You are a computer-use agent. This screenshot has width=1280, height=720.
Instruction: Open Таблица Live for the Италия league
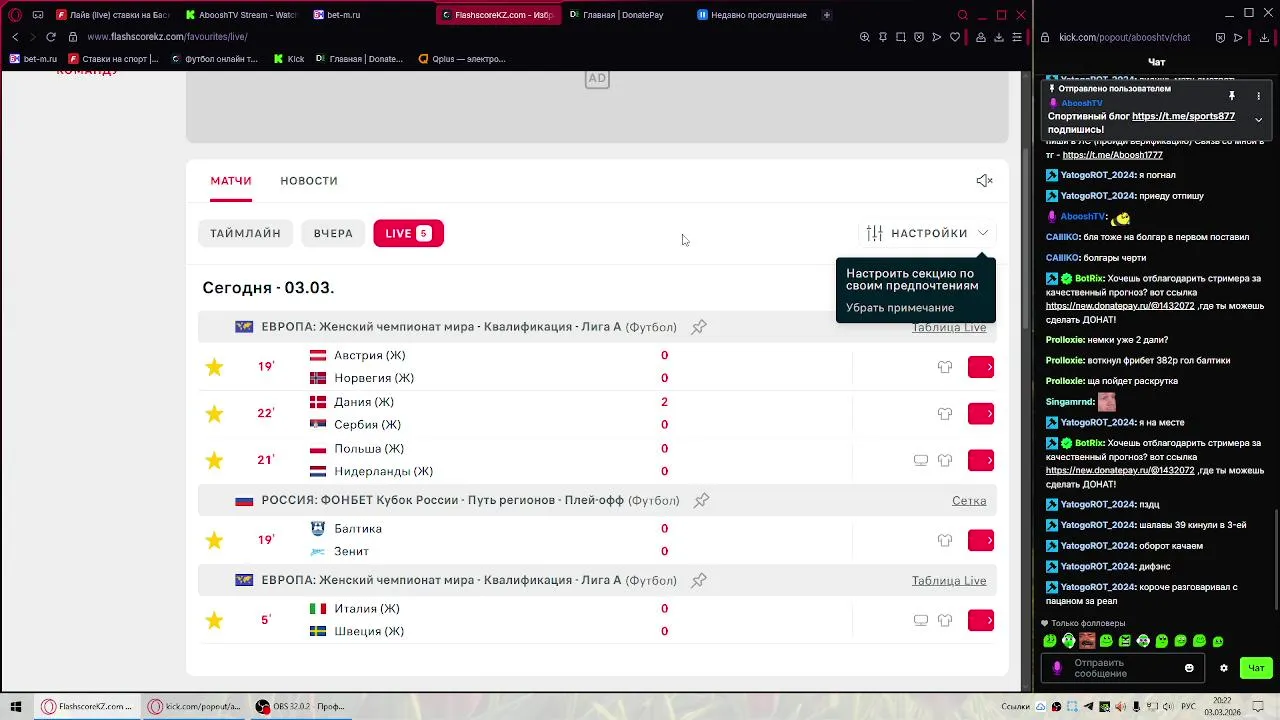949,580
